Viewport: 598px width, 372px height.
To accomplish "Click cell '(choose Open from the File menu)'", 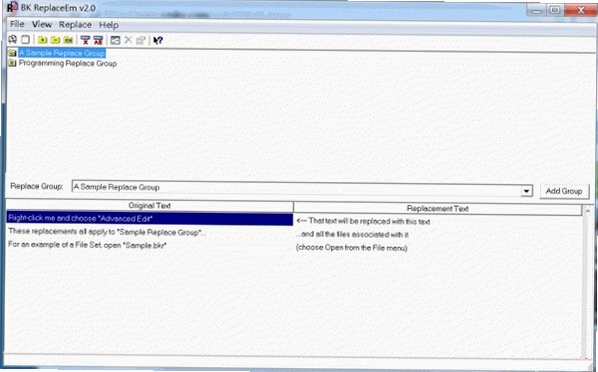I will (352, 248).
